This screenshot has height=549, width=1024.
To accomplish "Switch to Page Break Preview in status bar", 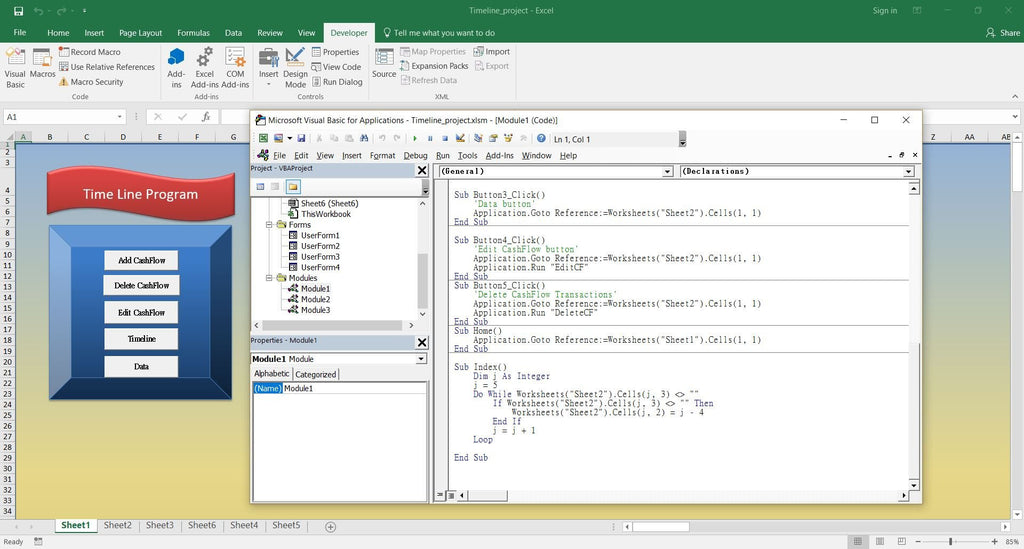I will click(x=902, y=542).
